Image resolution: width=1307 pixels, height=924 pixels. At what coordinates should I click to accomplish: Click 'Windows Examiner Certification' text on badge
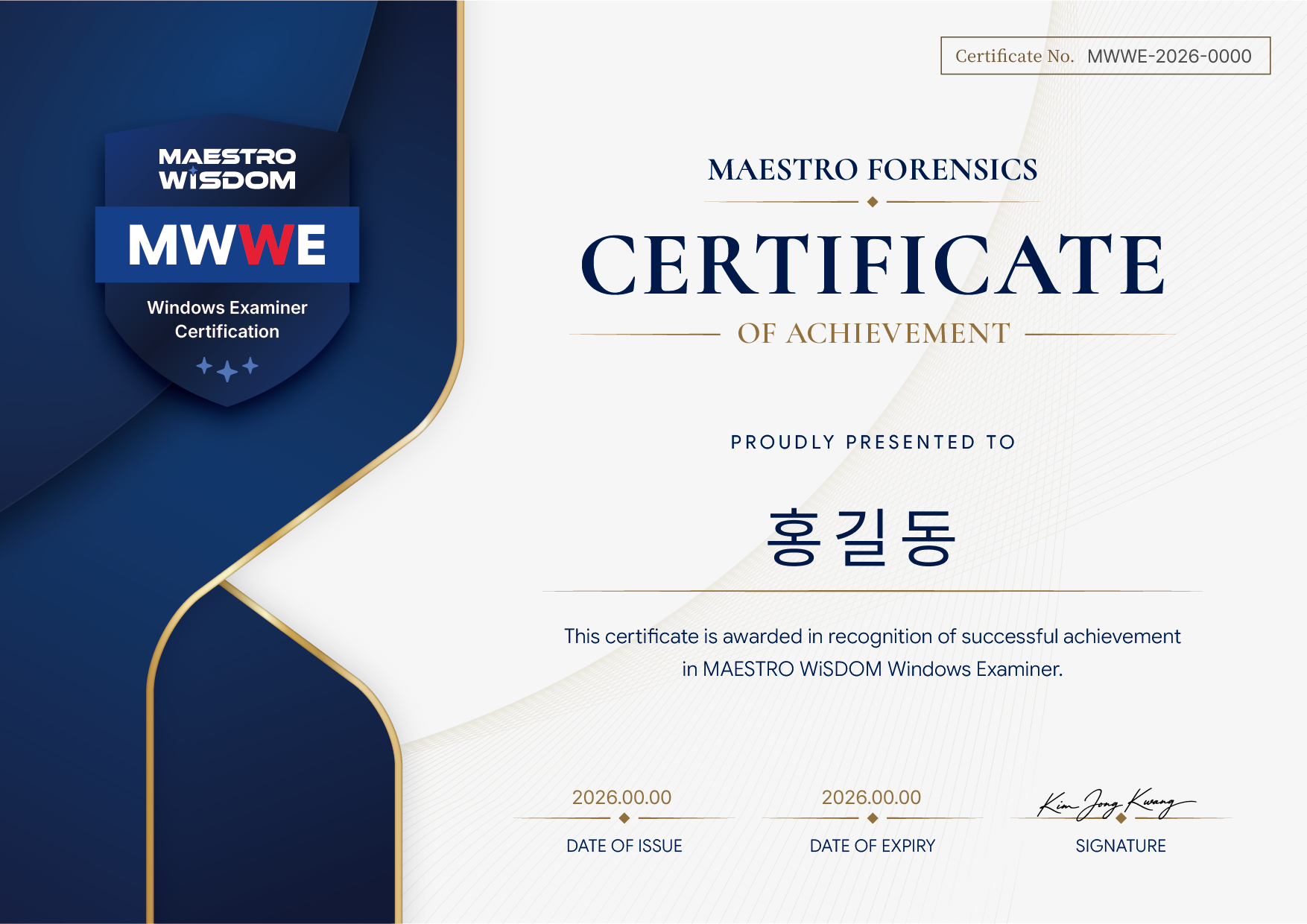227,320
